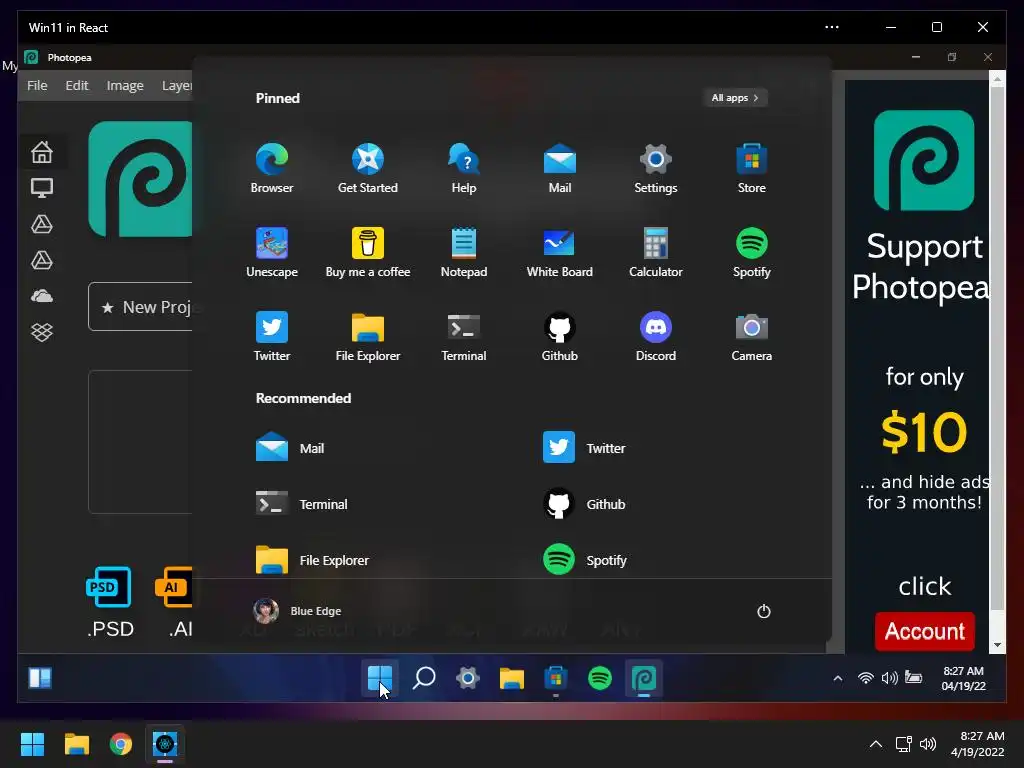Click the host Windows Start button
Viewport: 1024px width, 768px height.
pos(32,744)
